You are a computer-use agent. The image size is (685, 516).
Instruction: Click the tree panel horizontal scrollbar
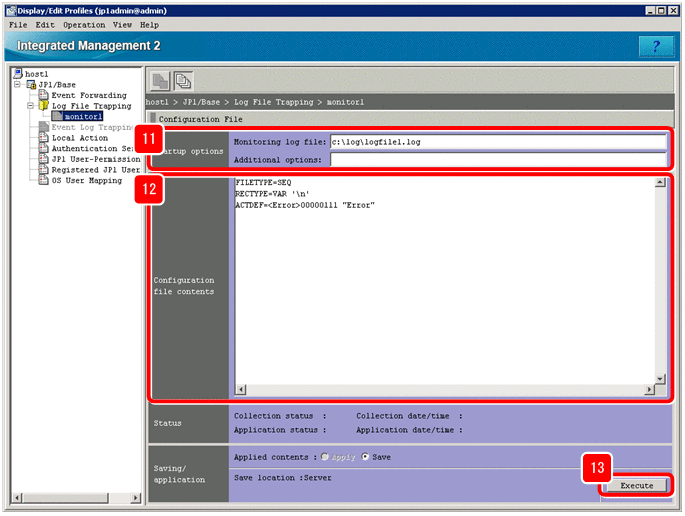(x=75, y=497)
